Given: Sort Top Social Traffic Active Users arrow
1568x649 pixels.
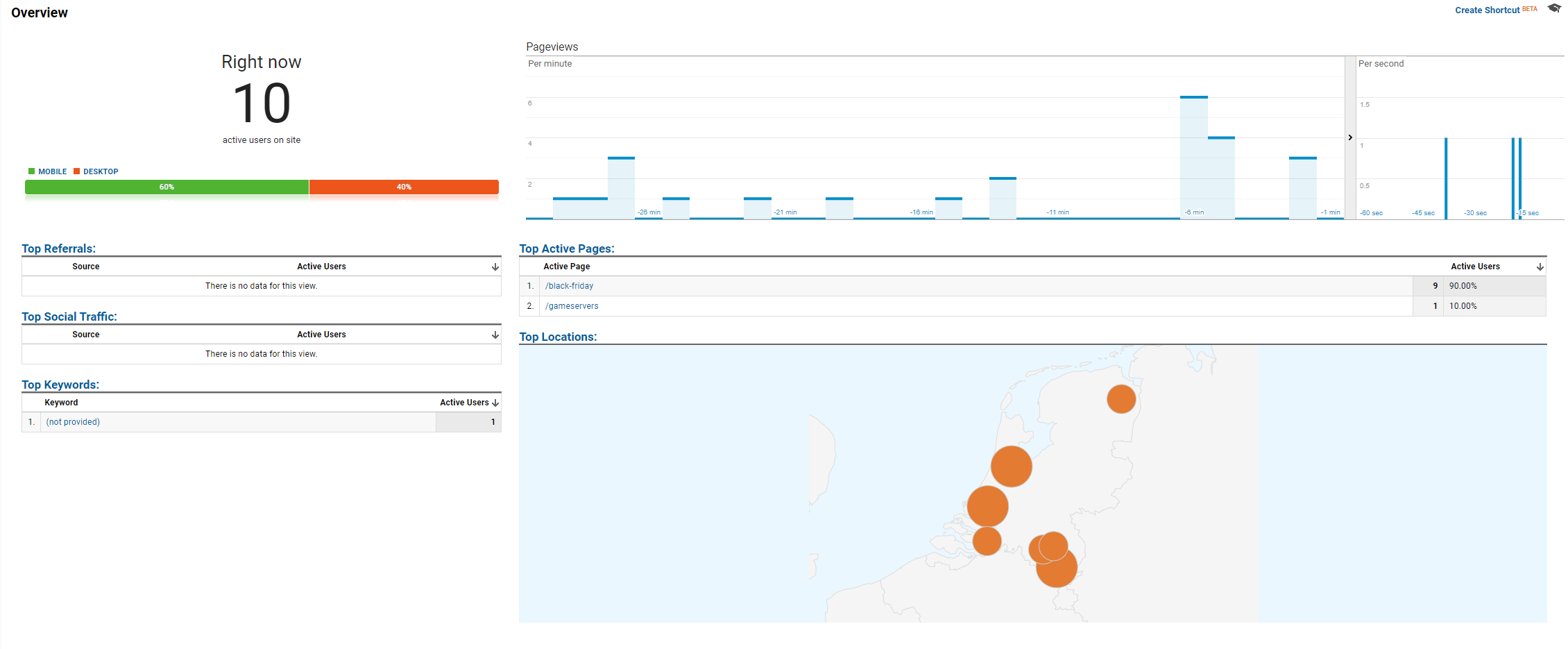Looking at the screenshot, I should click(495, 335).
